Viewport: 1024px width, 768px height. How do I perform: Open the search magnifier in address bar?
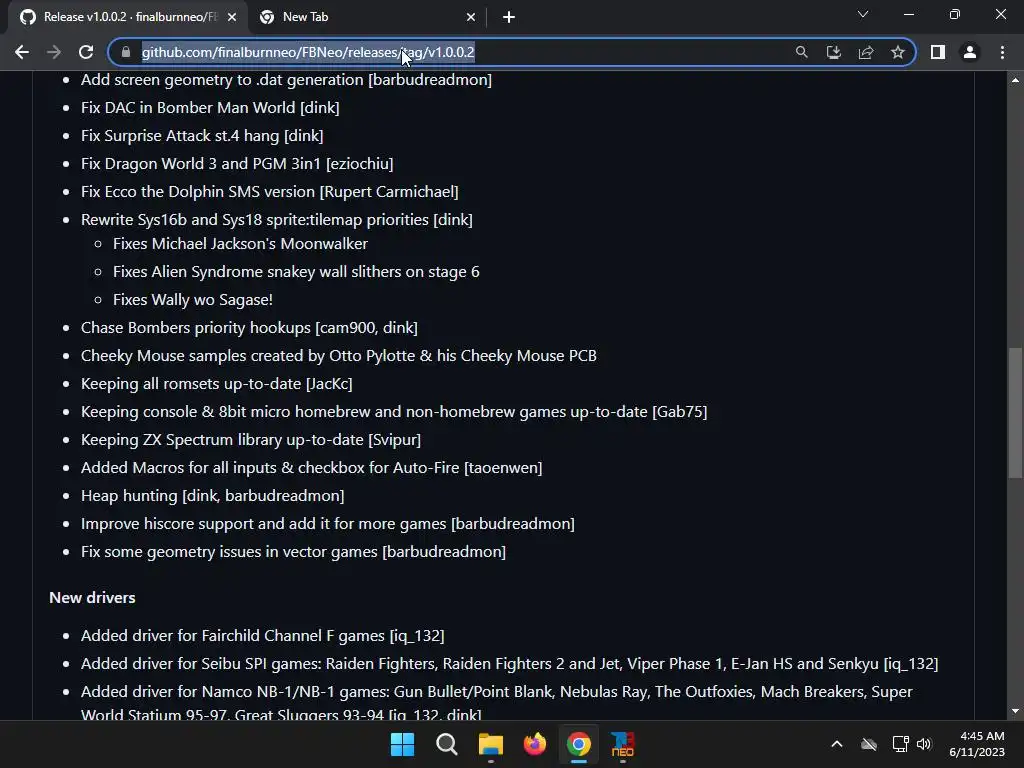pyautogui.click(x=801, y=52)
